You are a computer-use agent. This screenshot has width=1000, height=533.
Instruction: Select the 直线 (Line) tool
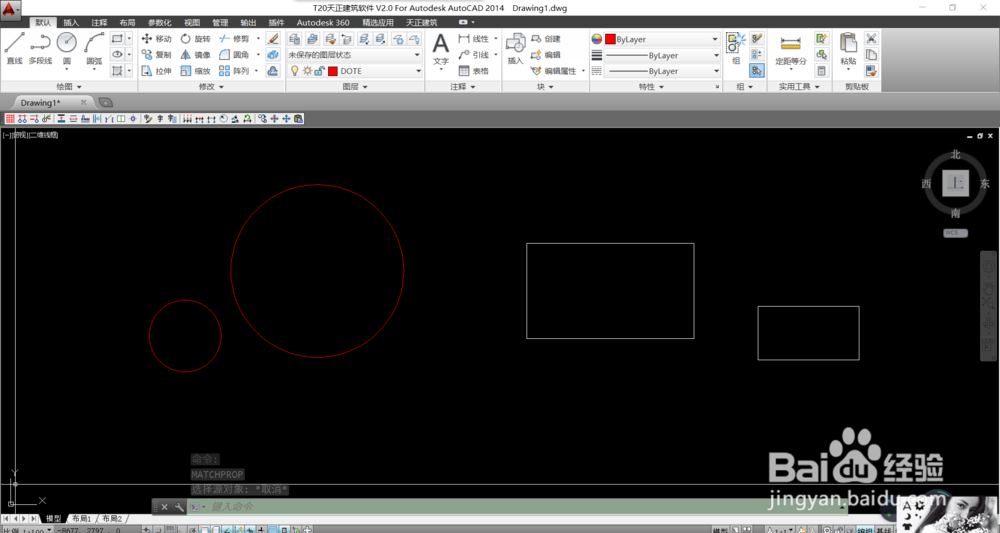pos(14,48)
